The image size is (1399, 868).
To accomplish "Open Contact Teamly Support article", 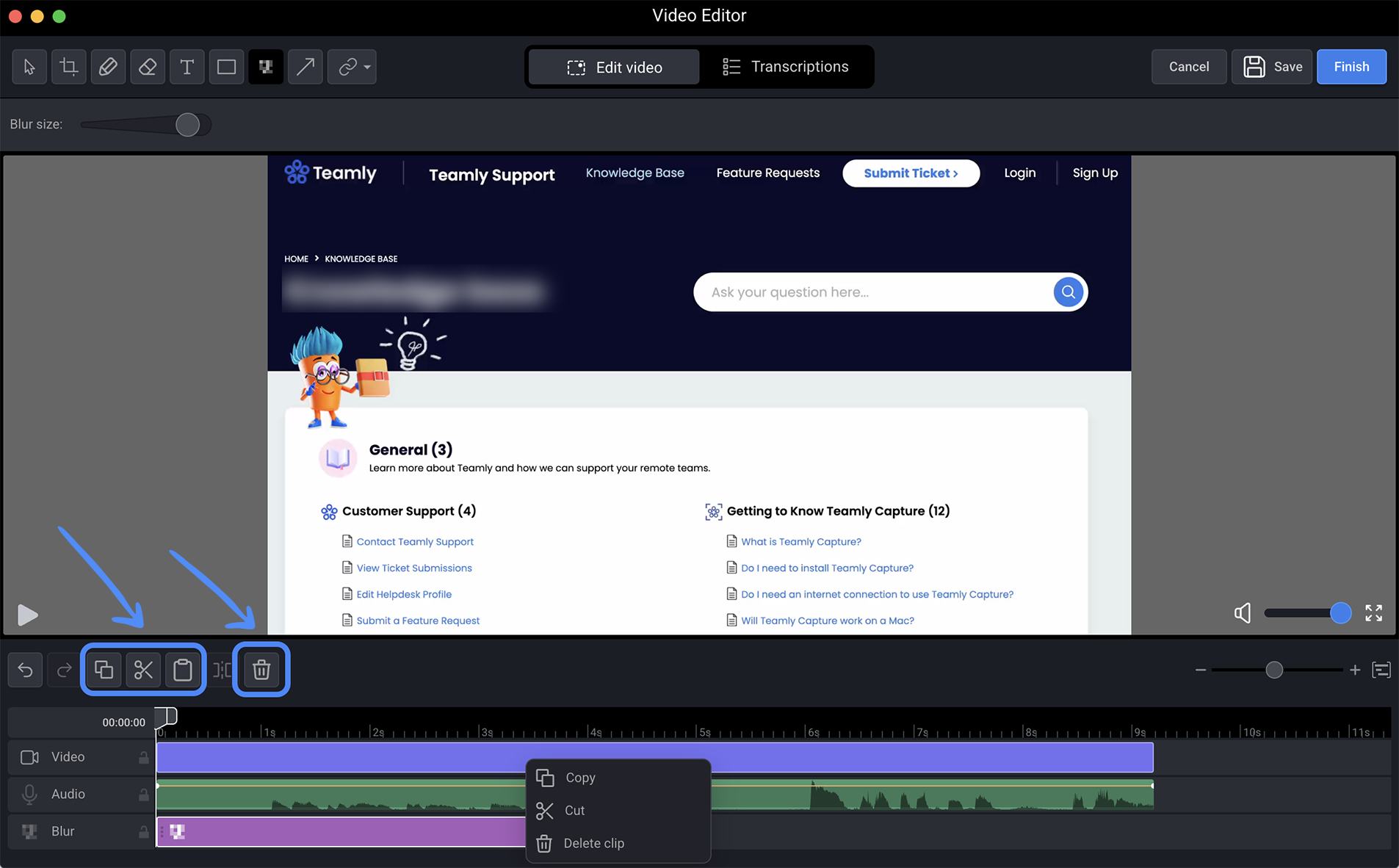I will [415, 542].
